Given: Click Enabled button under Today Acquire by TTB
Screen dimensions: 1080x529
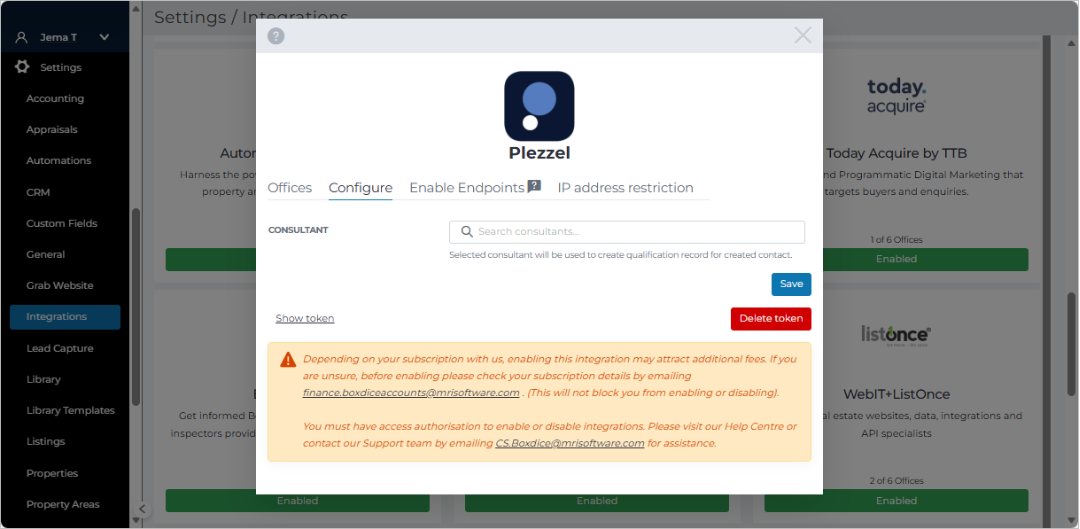Looking at the screenshot, I should tap(896, 259).
